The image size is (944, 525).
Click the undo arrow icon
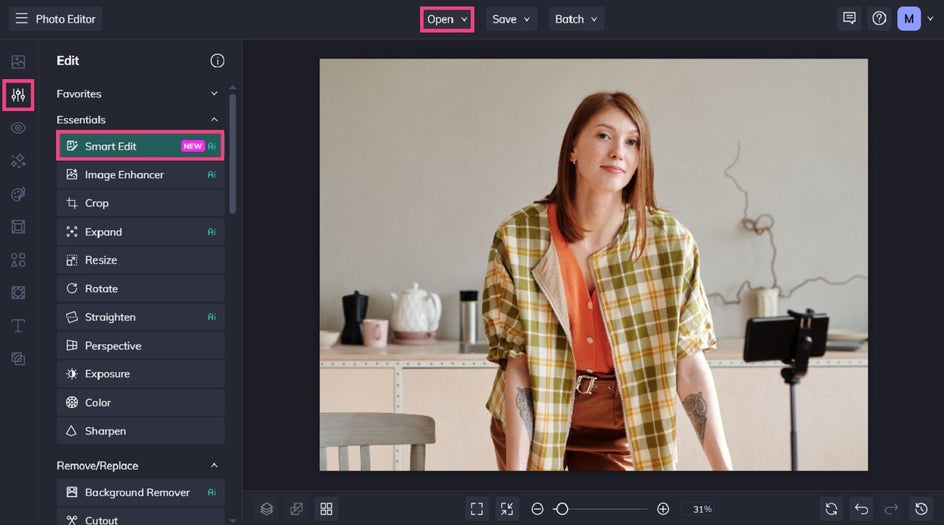point(861,509)
